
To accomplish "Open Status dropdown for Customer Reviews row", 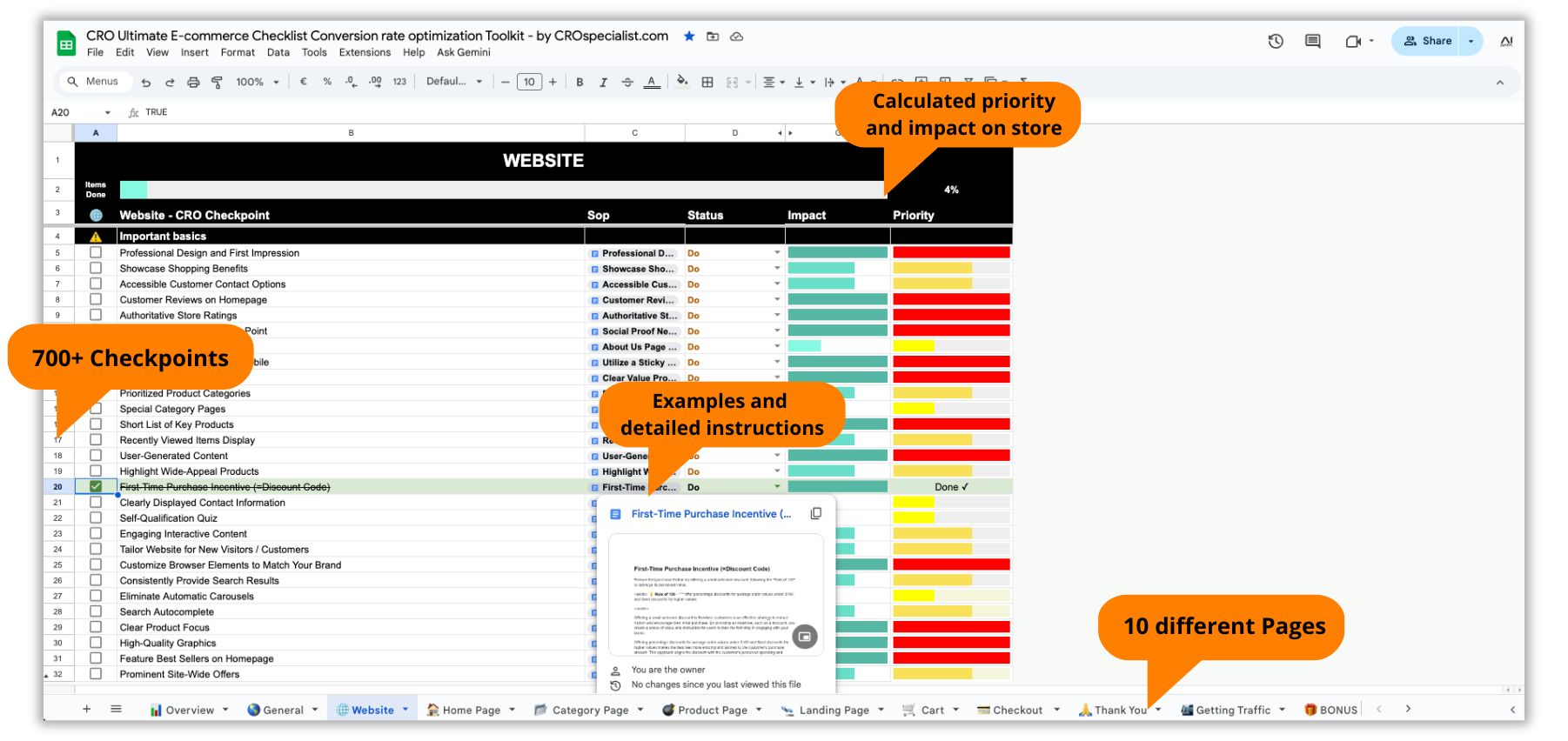I will click(777, 299).
